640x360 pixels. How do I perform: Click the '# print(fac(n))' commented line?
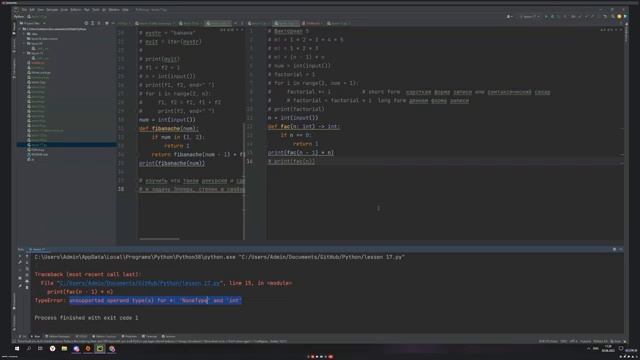(291, 161)
